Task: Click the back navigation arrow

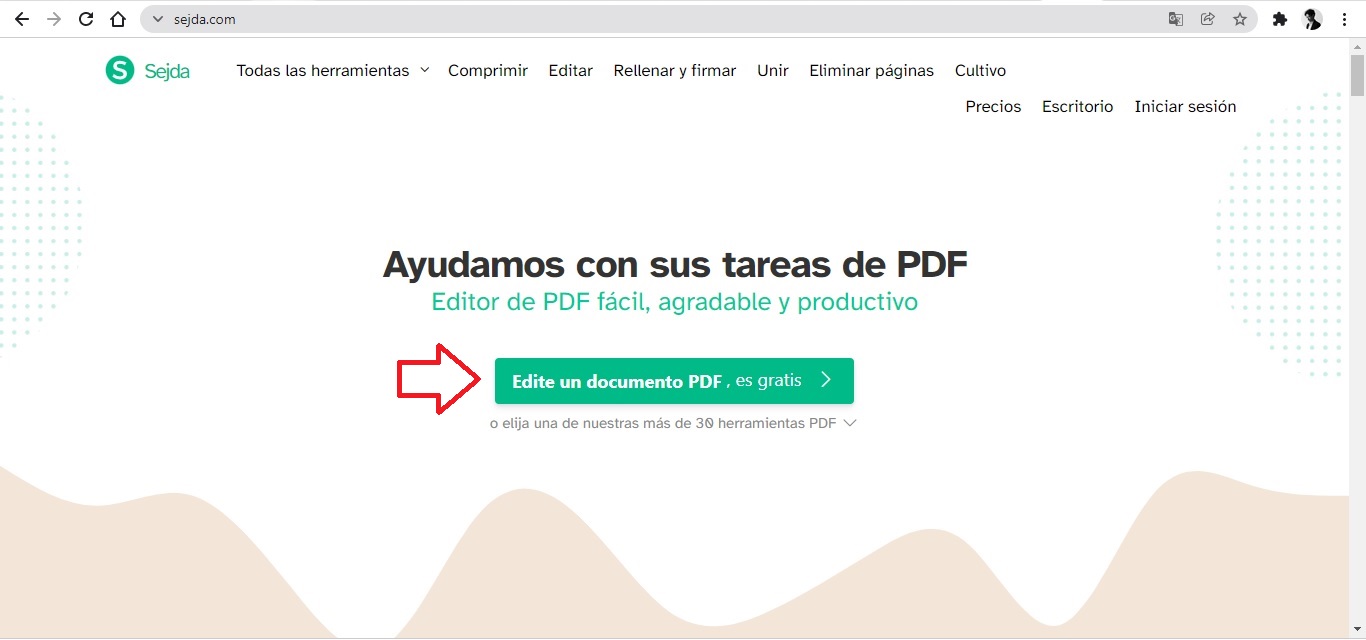Action: [22, 18]
